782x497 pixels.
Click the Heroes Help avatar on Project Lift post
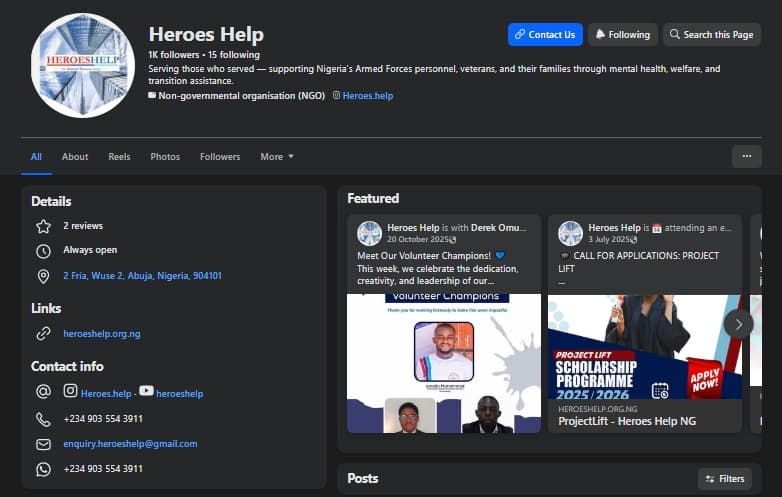(571, 233)
